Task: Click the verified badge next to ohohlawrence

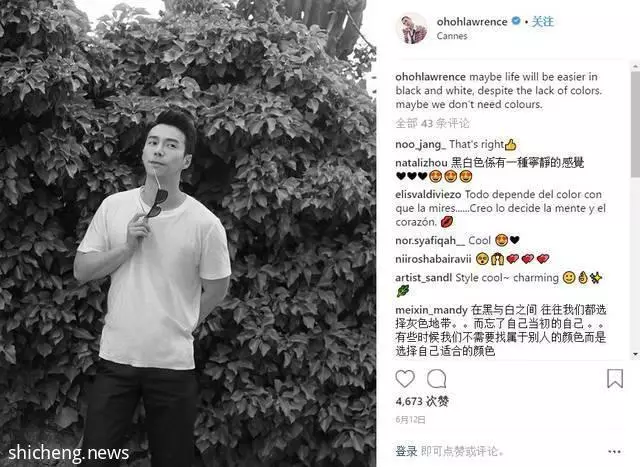Action: [516, 20]
